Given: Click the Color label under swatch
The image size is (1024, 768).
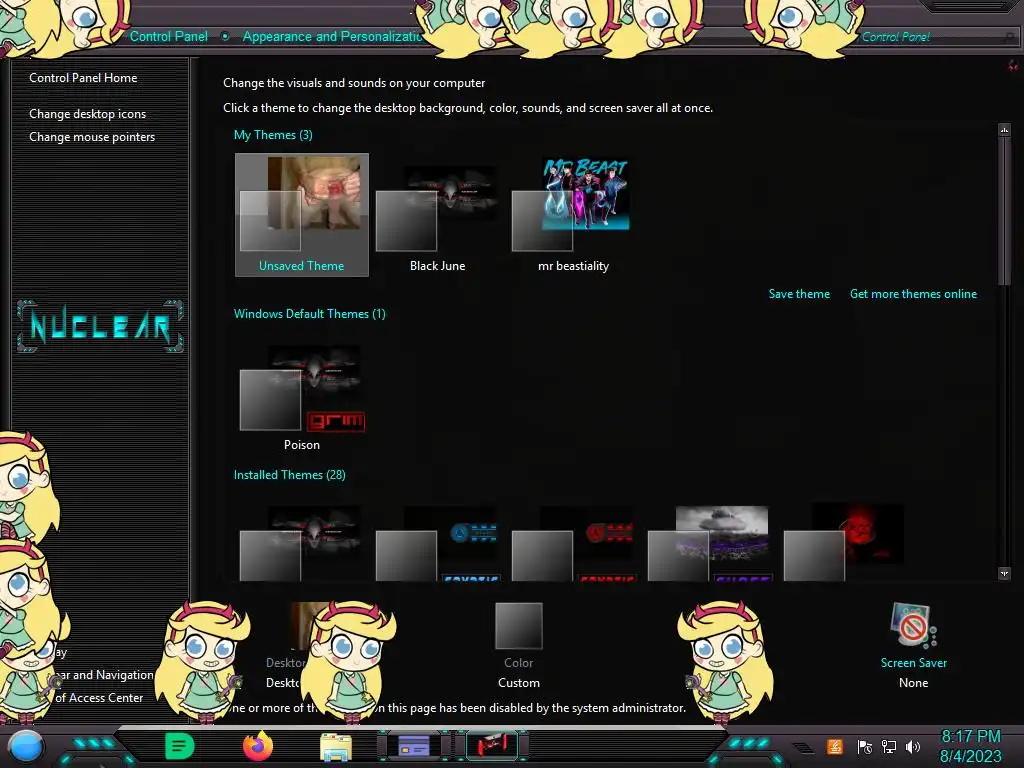Looking at the screenshot, I should [519, 663].
